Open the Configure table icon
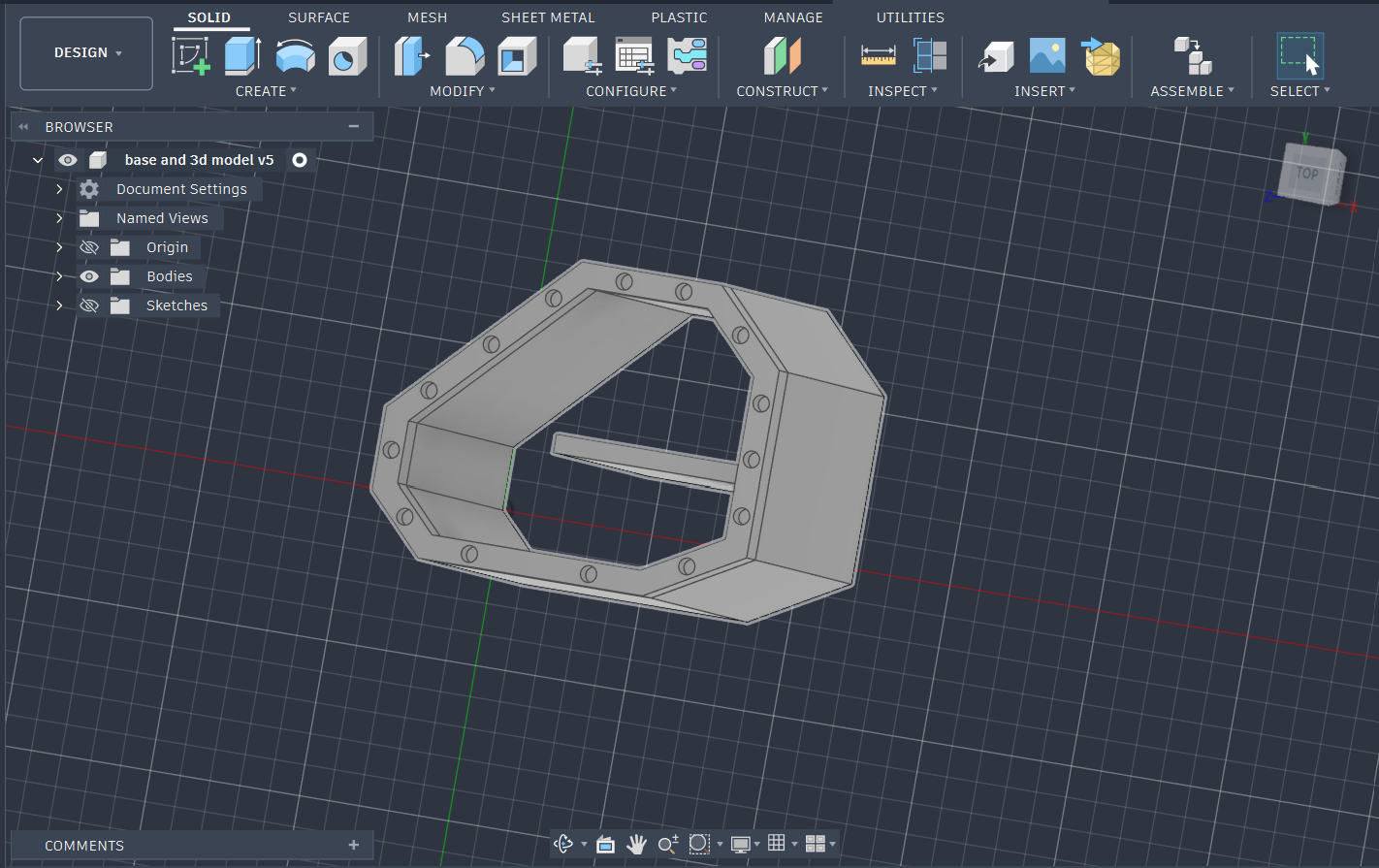The width and height of the screenshot is (1379, 868). [635, 56]
